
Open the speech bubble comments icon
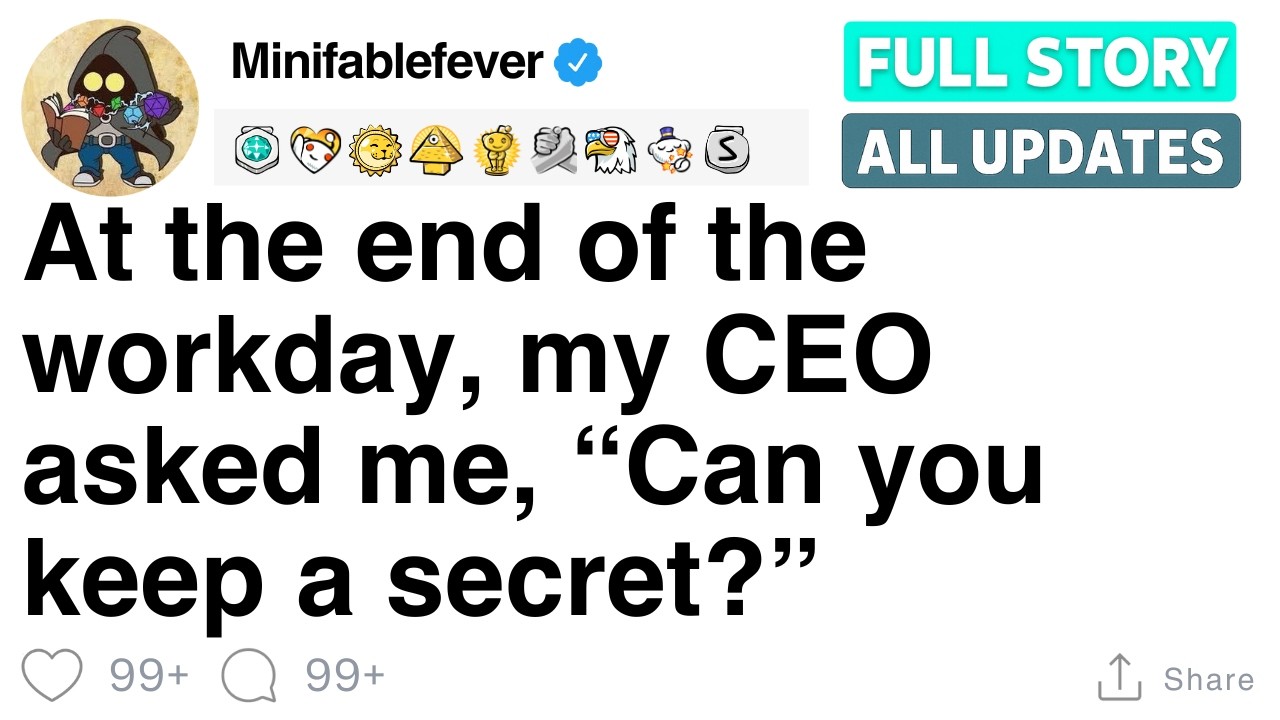coord(248,676)
